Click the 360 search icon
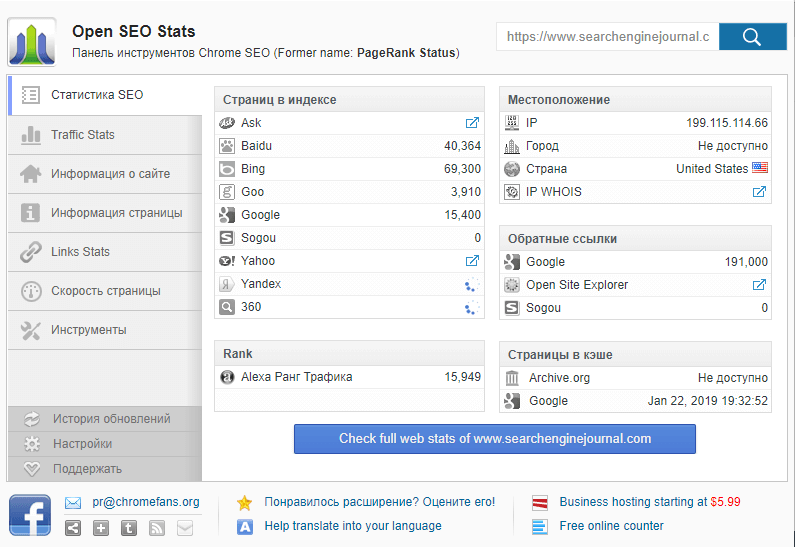Image resolution: width=795 pixels, height=547 pixels. 227,307
